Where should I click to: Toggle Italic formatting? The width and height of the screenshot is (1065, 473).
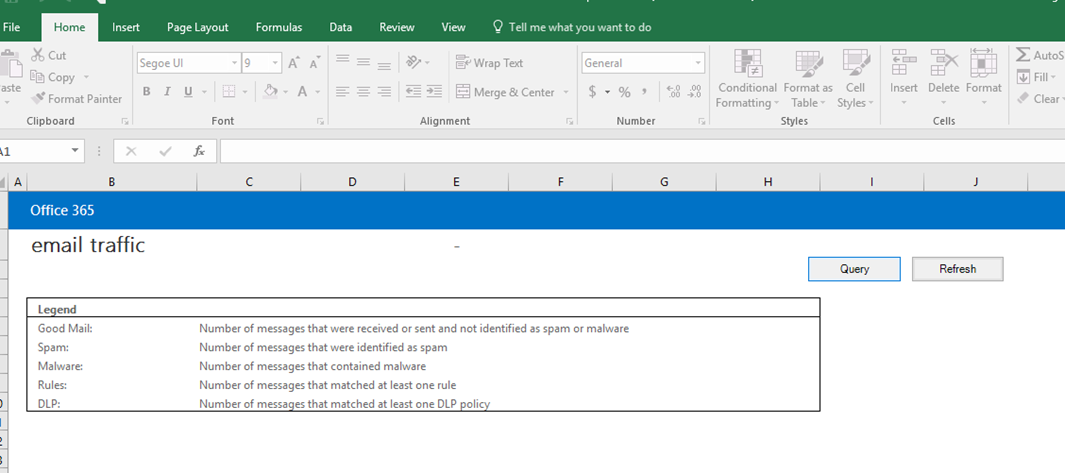[168, 92]
